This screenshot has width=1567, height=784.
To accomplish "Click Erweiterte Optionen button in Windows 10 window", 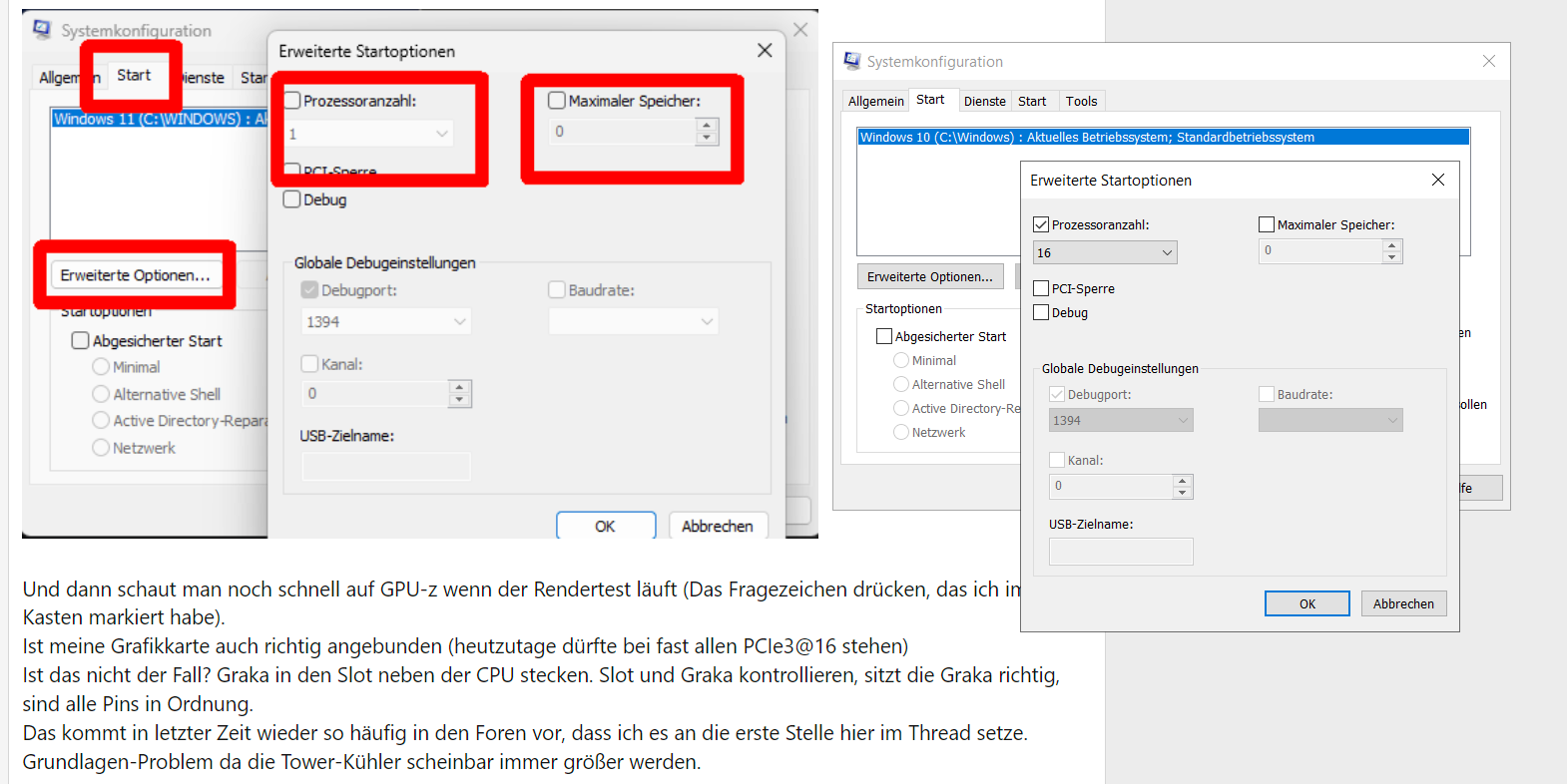I will pyautogui.click(x=930, y=276).
